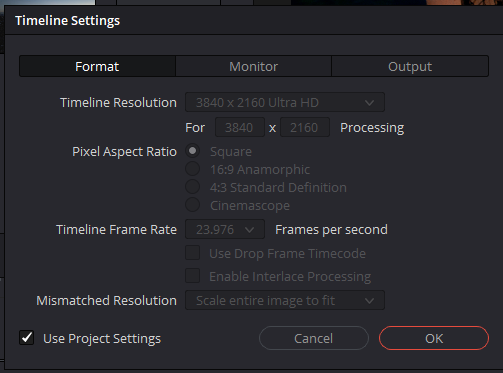Image resolution: width=503 pixels, height=373 pixels.
Task: Select the Square pixel aspect ratio
Action: (193, 151)
